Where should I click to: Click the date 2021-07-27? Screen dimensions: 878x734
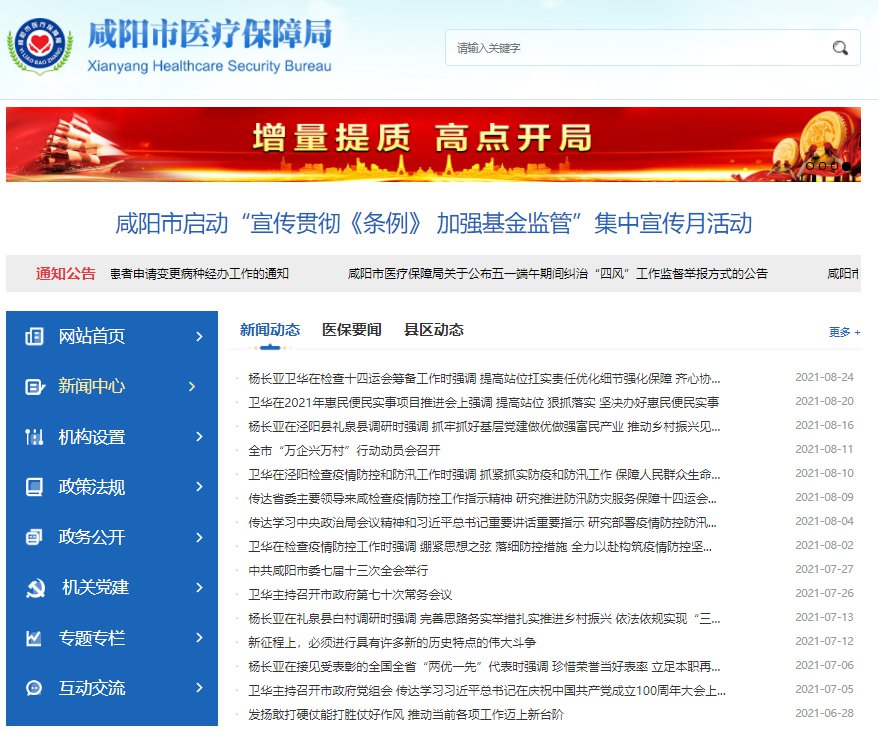[x=824, y=569]
